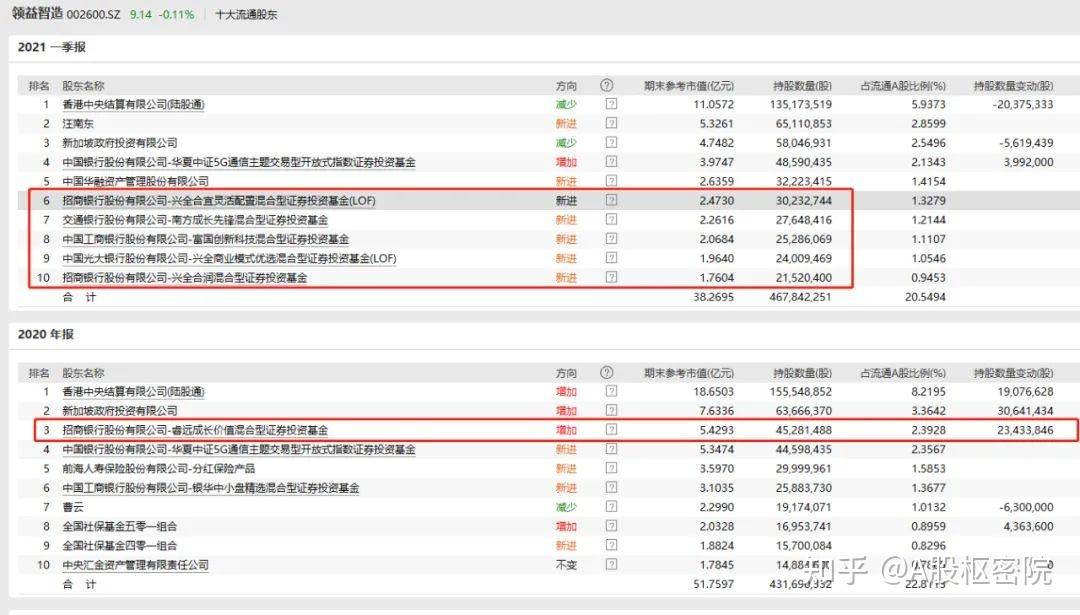Open help icon on 兴全合润混合型基金 row
Viewport: 1080px width, 615px height.
click(611, 277)
